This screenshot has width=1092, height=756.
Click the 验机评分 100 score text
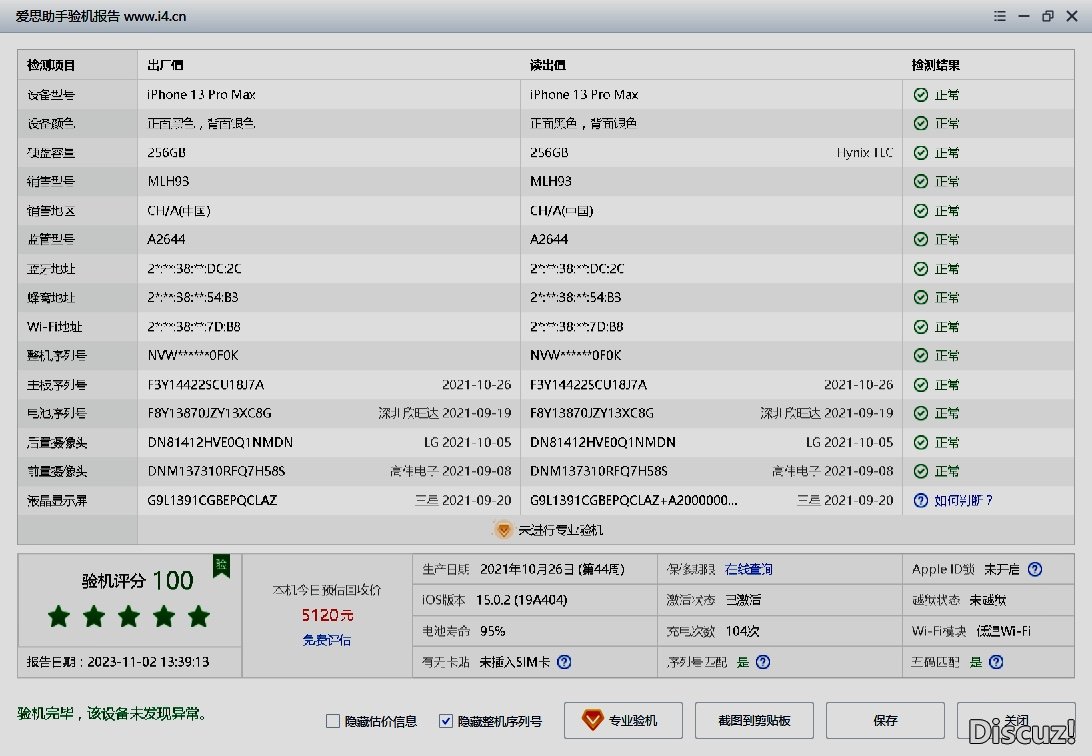(137, 580)
